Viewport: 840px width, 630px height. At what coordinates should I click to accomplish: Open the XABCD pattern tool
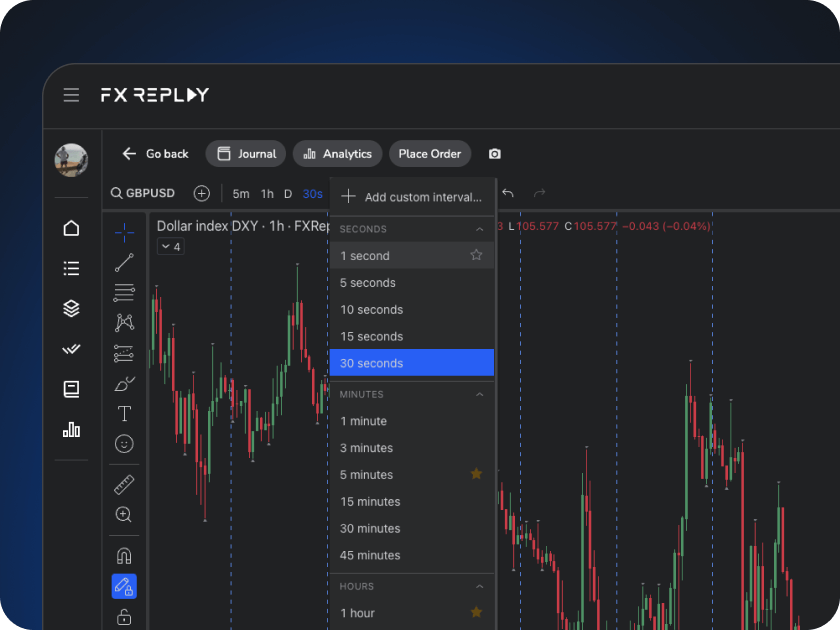point(124,322)
